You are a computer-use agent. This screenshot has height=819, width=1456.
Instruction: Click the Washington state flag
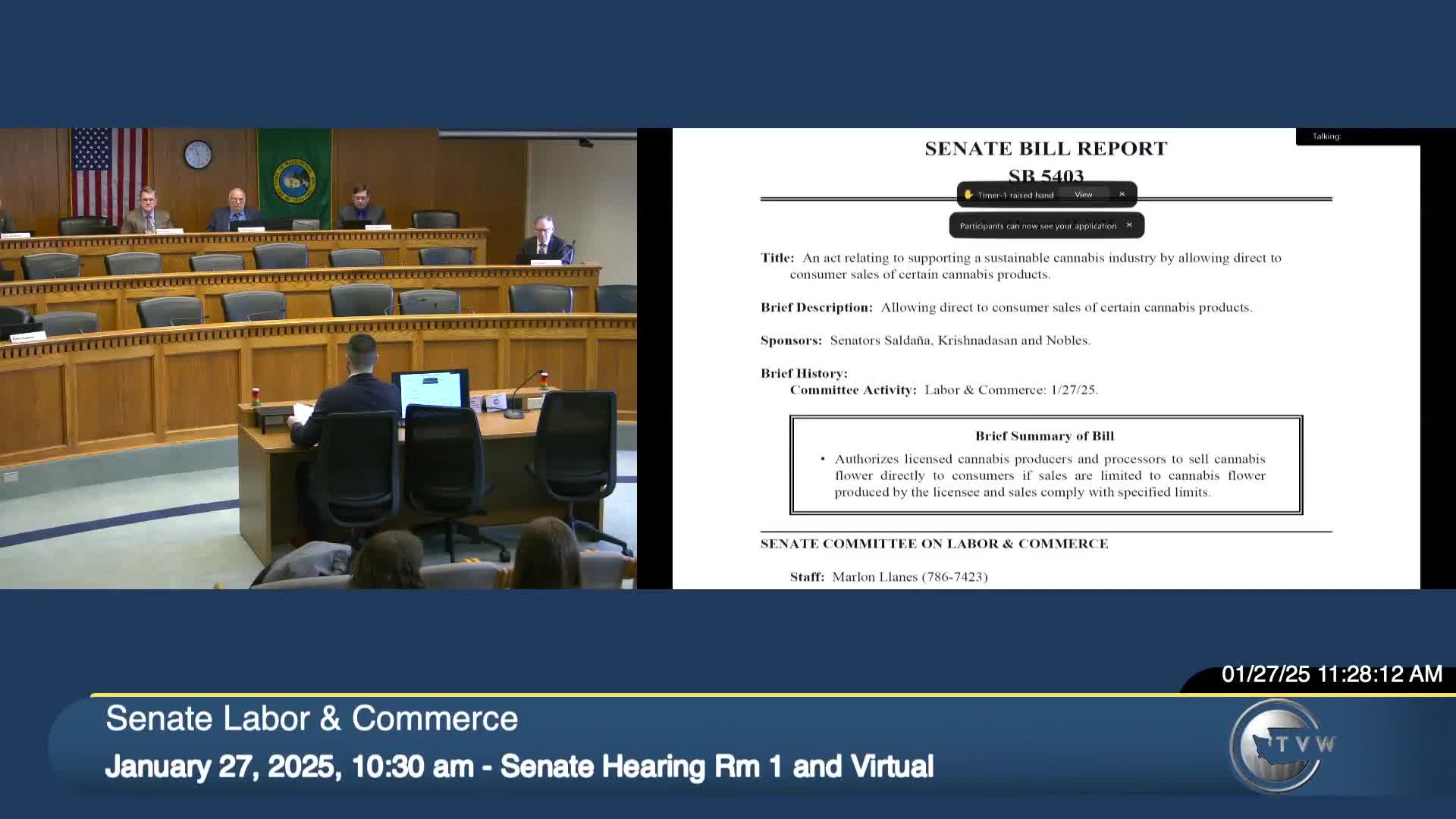tap(297, 181)
